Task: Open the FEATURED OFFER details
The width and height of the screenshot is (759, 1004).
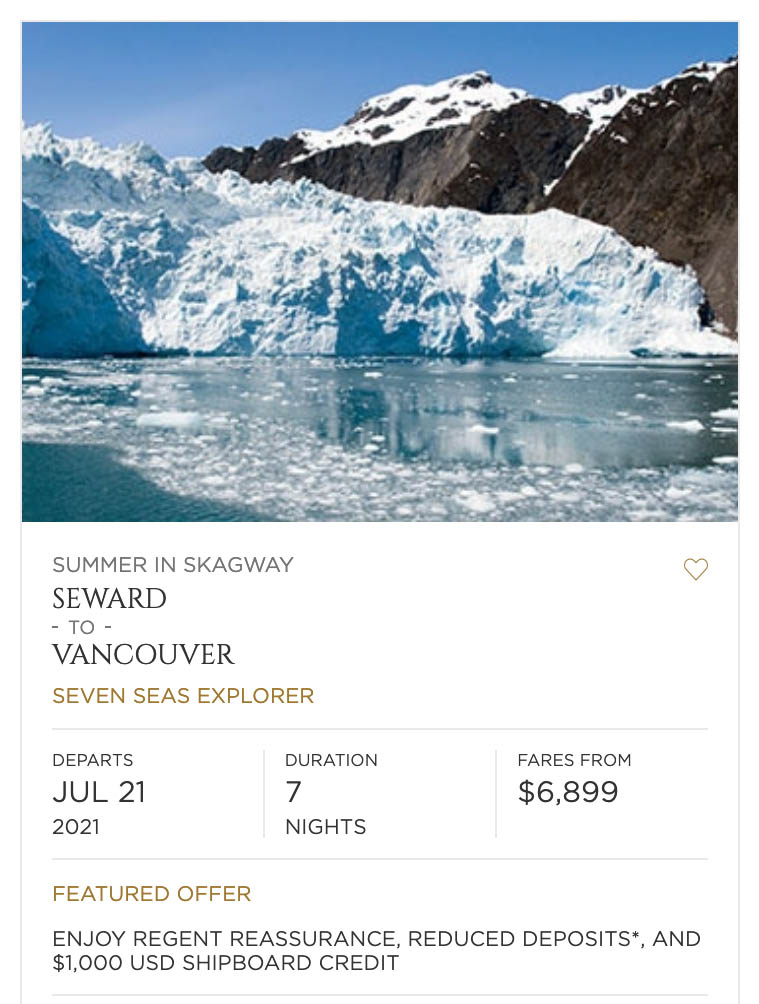Action: click(151, 894)
